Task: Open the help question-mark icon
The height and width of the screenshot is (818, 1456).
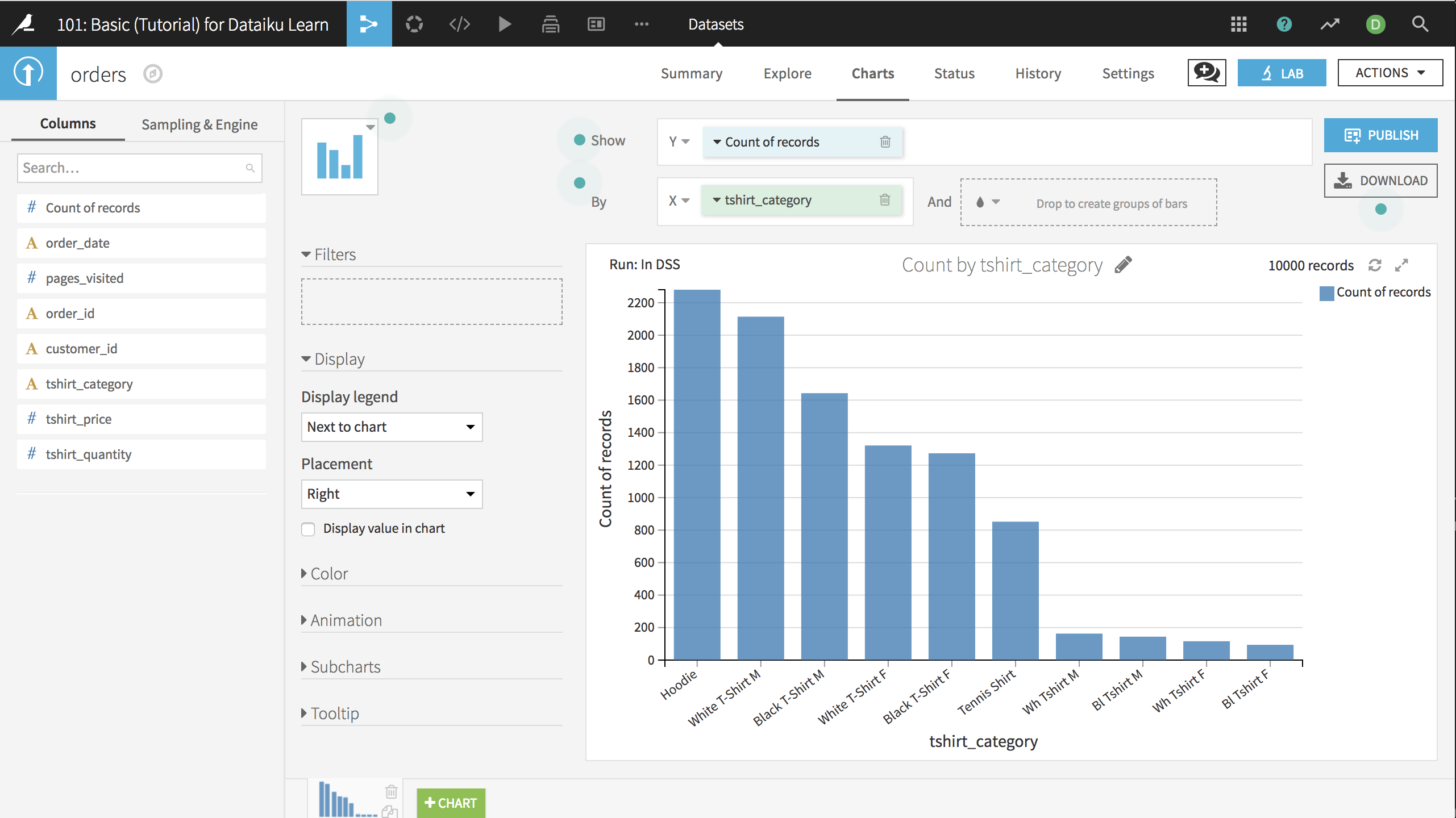Action: [1284, 24]
